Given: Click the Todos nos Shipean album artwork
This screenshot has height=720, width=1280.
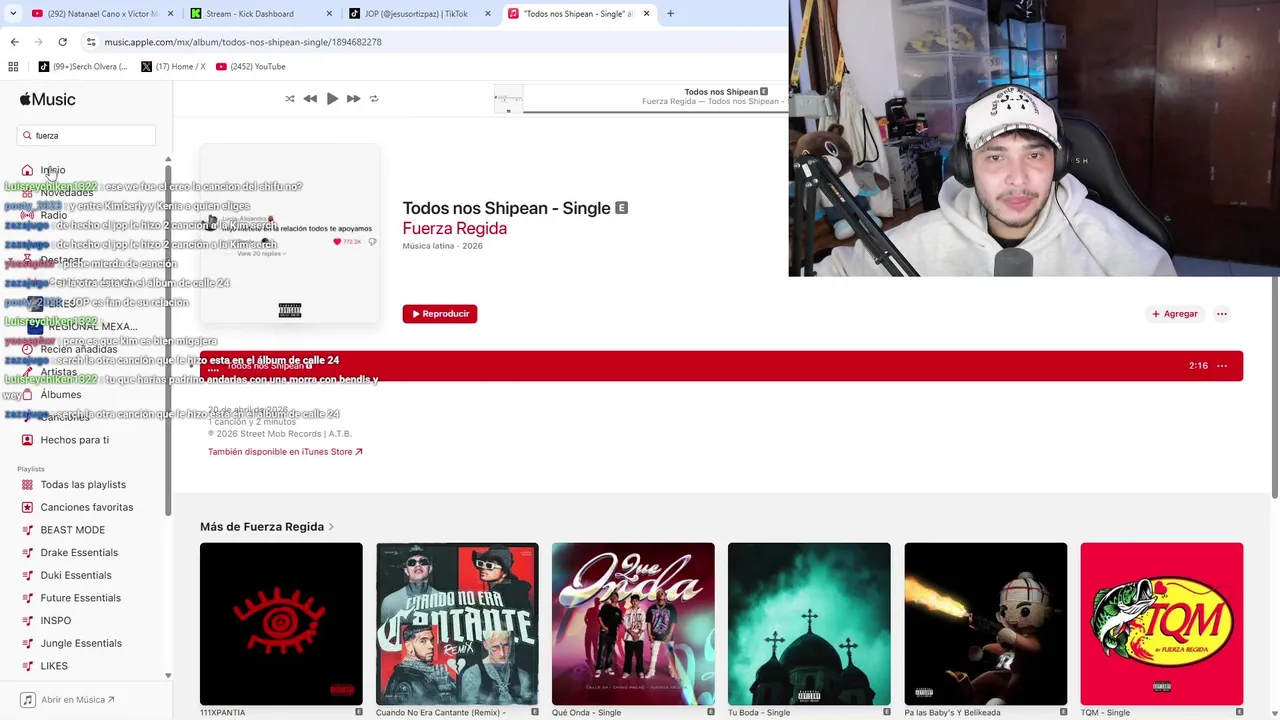Looking at the screenshot, I should pos(290,234).
